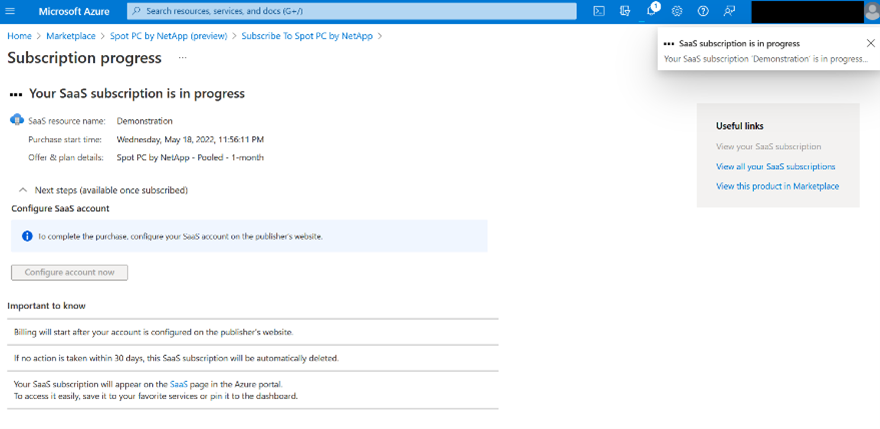Viewport: 880px width, 429px height.
Task: Click the SaaS resource cloud icon
Action: click(x=17, y=120)
